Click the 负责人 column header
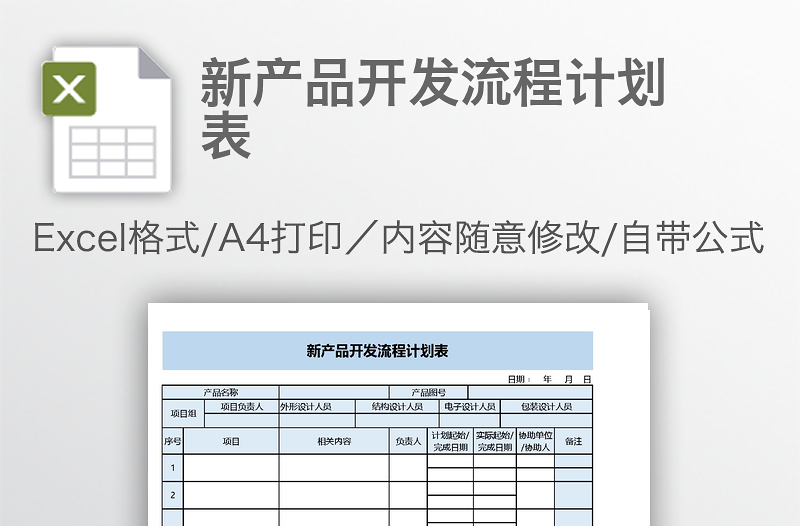Image resolution: width=800 pixels, height=526 pixels. (x=408, y=441)
